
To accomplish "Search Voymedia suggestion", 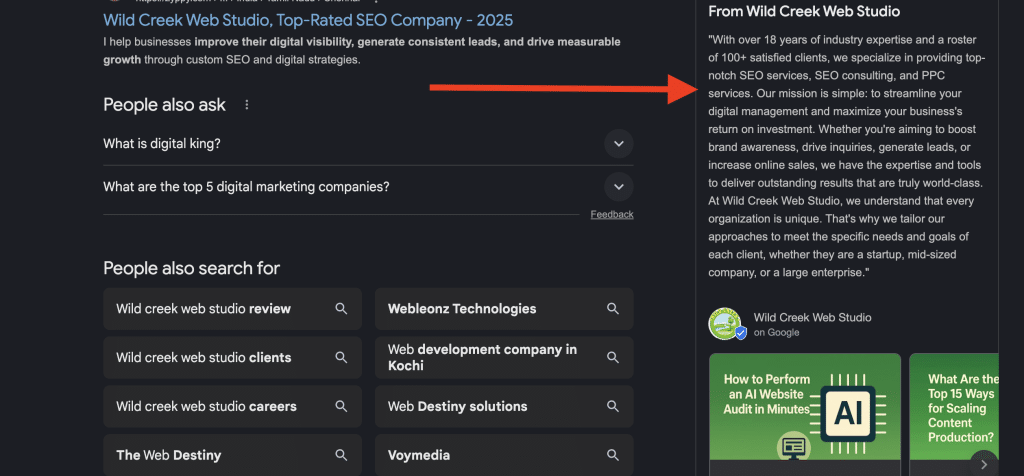I will [504, 455].
